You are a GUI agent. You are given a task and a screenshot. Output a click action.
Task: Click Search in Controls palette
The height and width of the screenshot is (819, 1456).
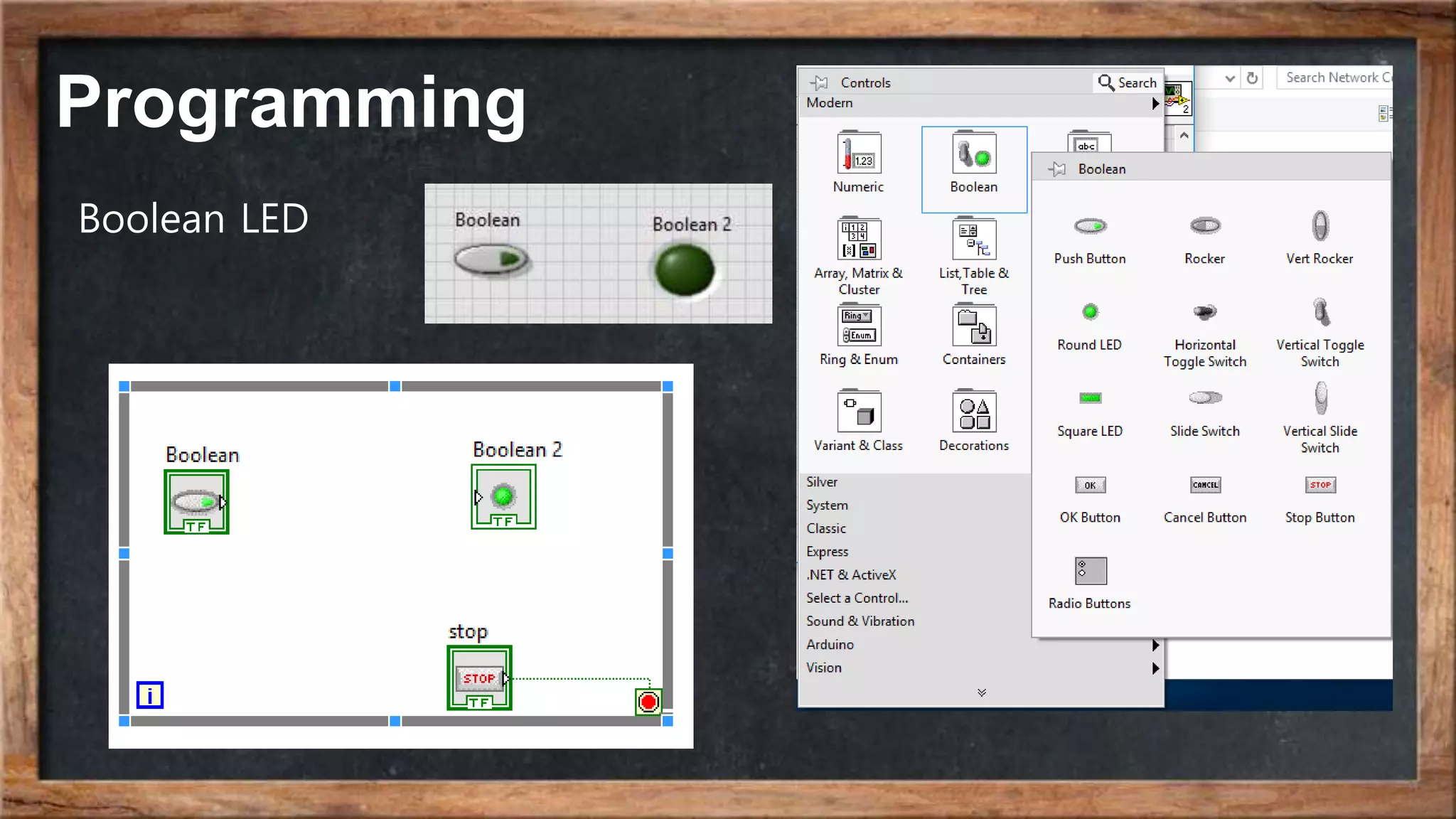[x=1128, y=82]
